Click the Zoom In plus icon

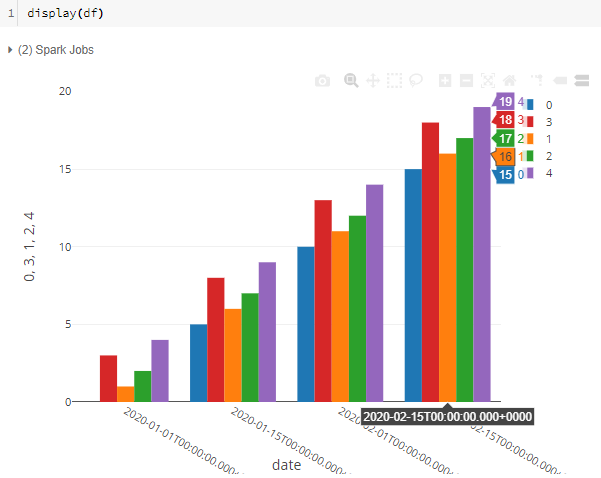(445, 81)
